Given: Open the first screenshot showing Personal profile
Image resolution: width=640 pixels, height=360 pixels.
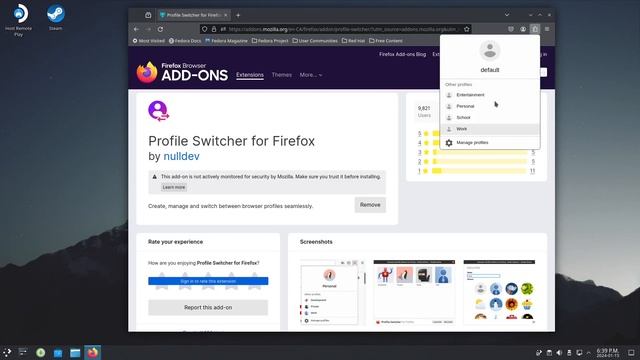Looking at the screenshot, I should pyautogui.click(x=332, y=292).
